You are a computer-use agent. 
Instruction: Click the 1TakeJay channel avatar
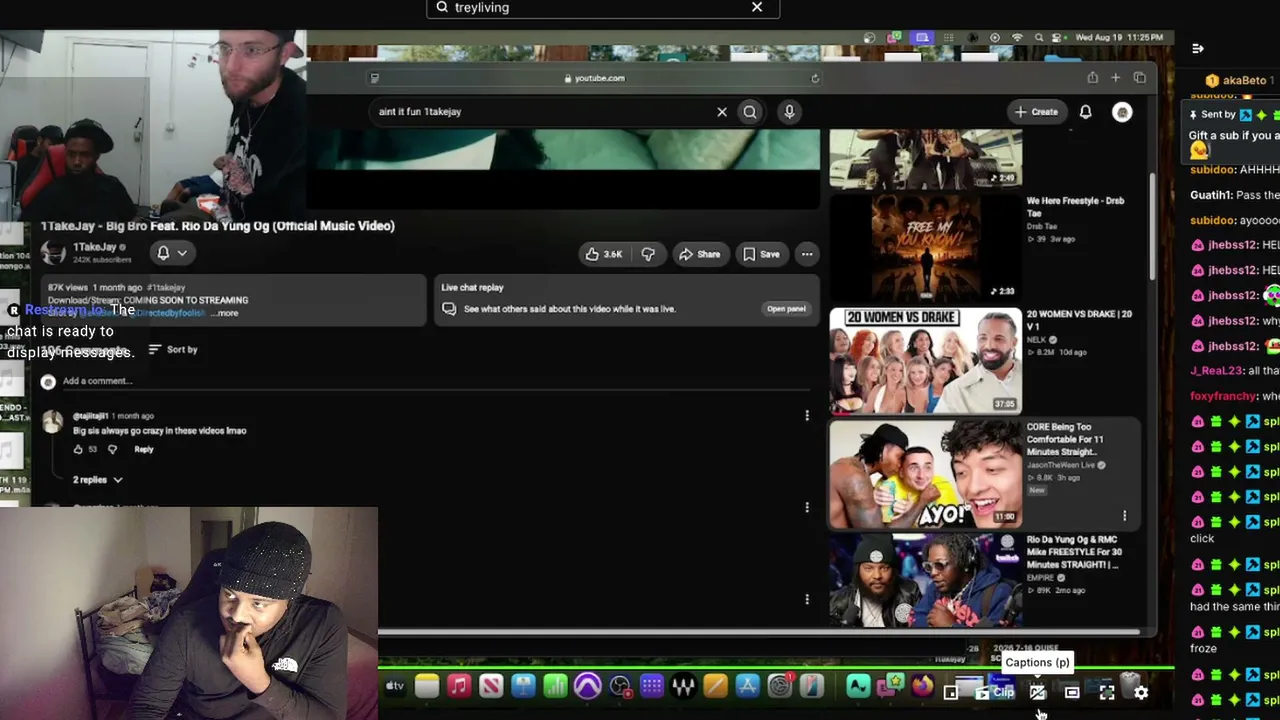(x=53, y=253)
